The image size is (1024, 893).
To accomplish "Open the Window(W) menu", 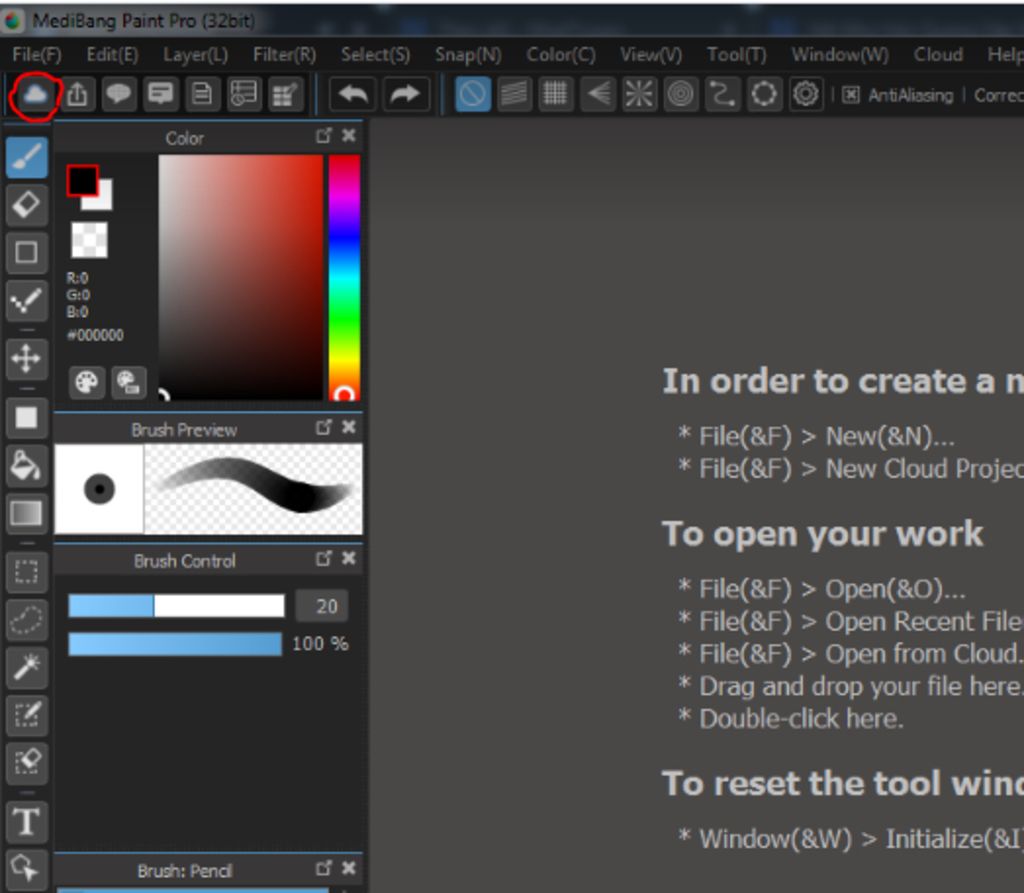I will (x=840, y=55).
